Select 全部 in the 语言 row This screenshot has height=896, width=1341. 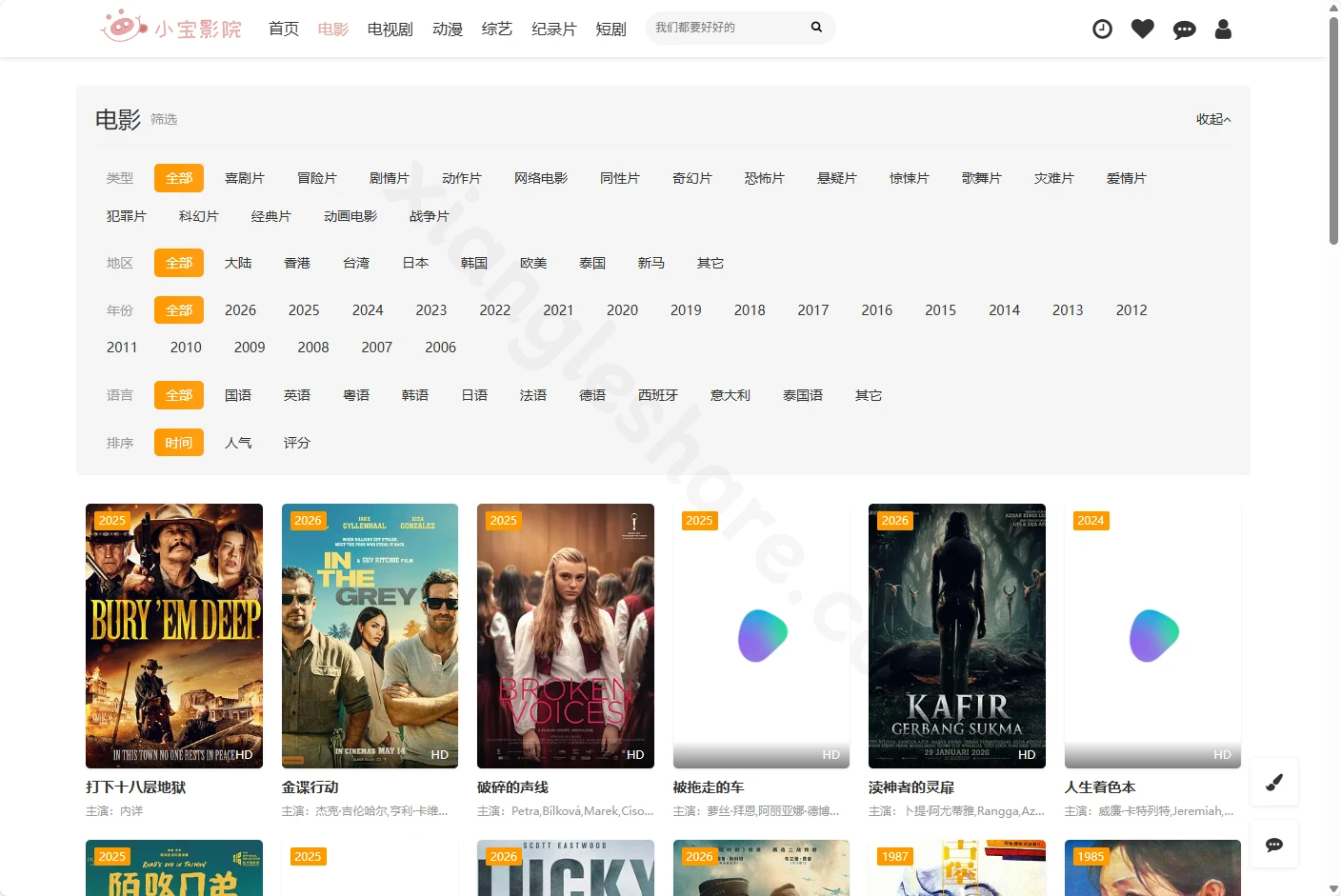pos(179,395)
